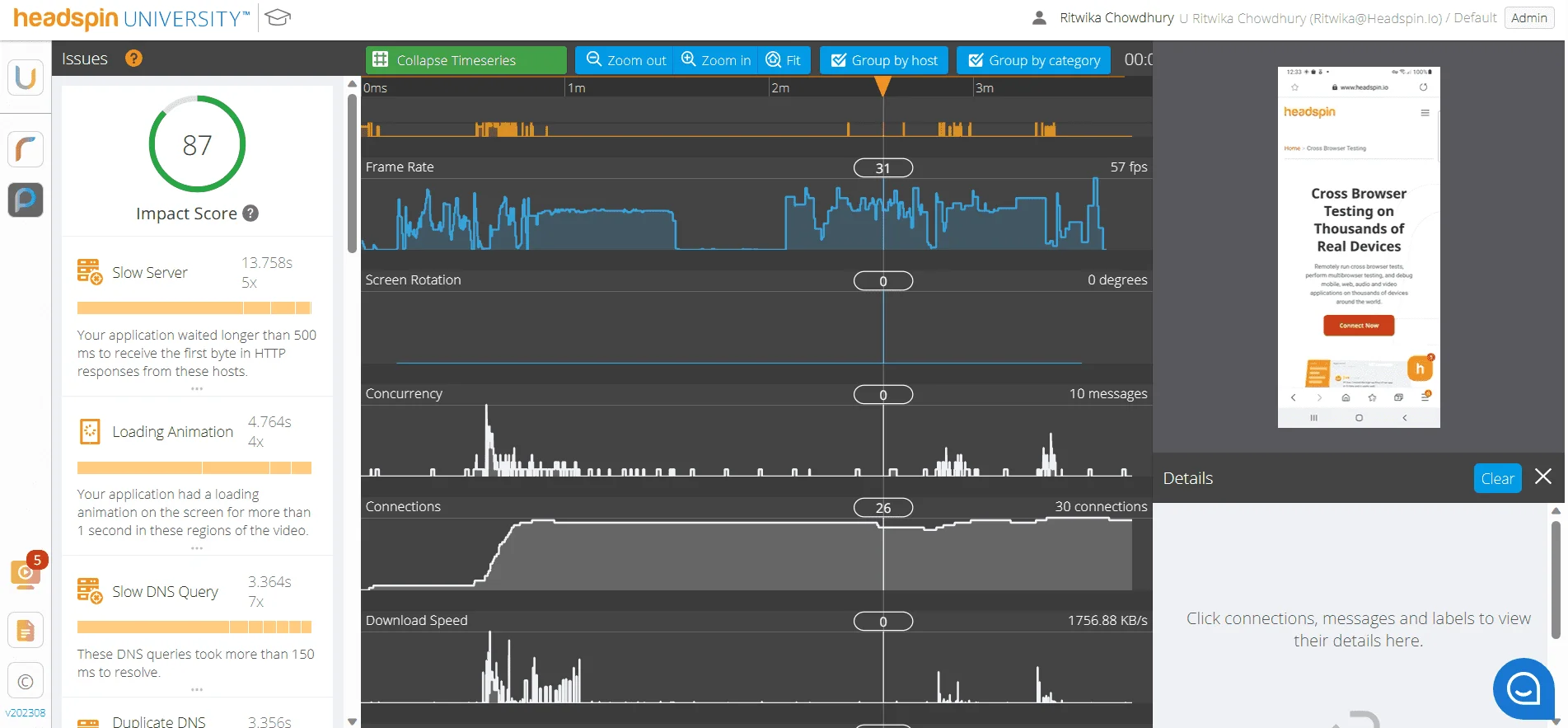Click the Connections label
Viewport: 1568px width, 728px height.
pos(403,507)
